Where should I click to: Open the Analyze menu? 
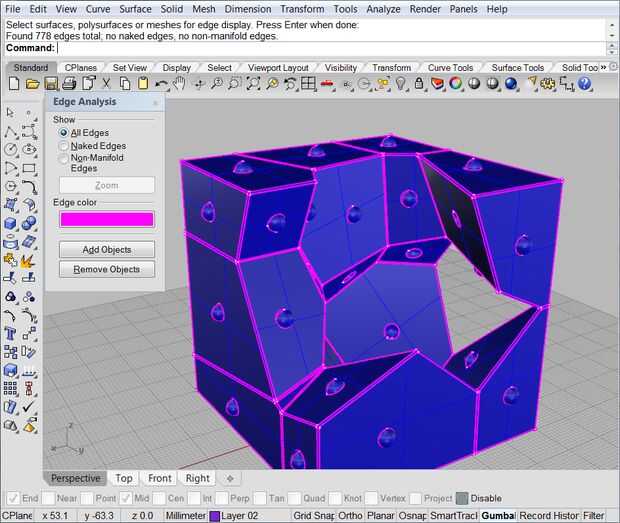382,9
